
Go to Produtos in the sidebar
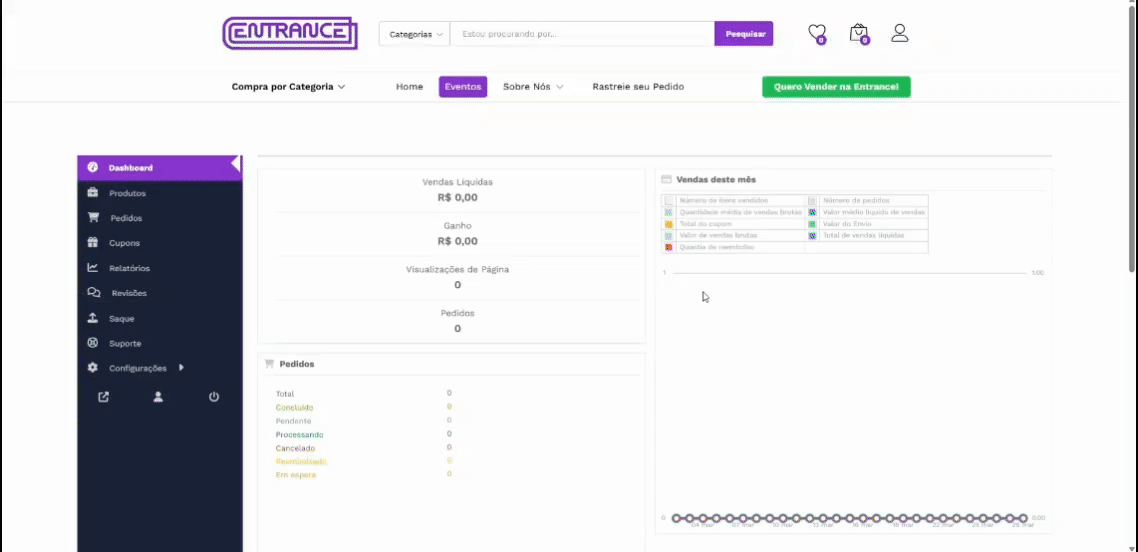click(127, 193)
